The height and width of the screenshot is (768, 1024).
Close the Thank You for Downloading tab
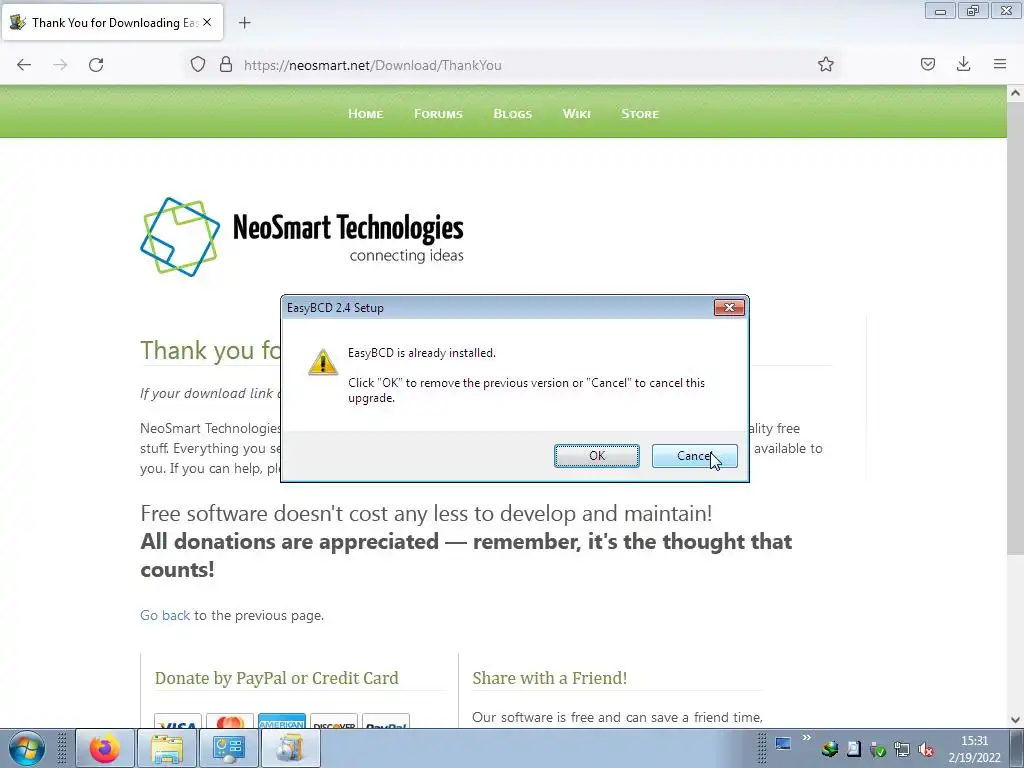point(207,22)
